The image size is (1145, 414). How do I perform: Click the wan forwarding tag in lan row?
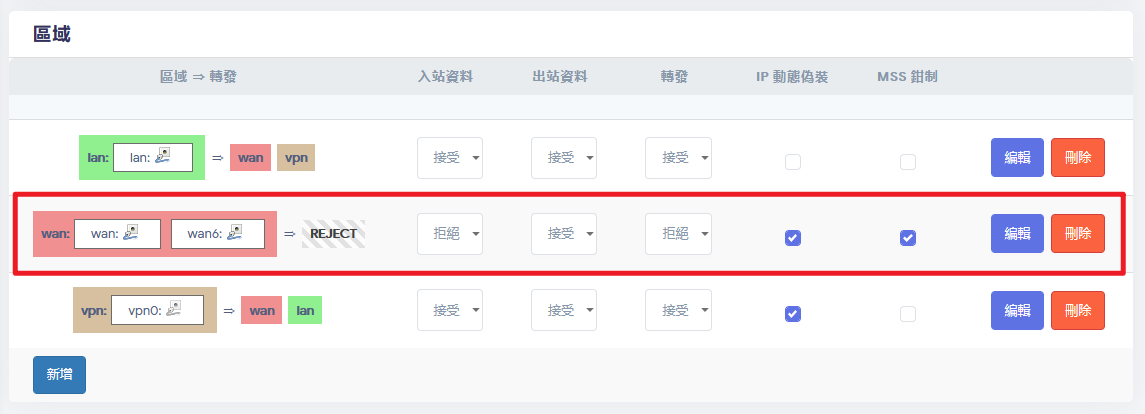tap(250, 157)
